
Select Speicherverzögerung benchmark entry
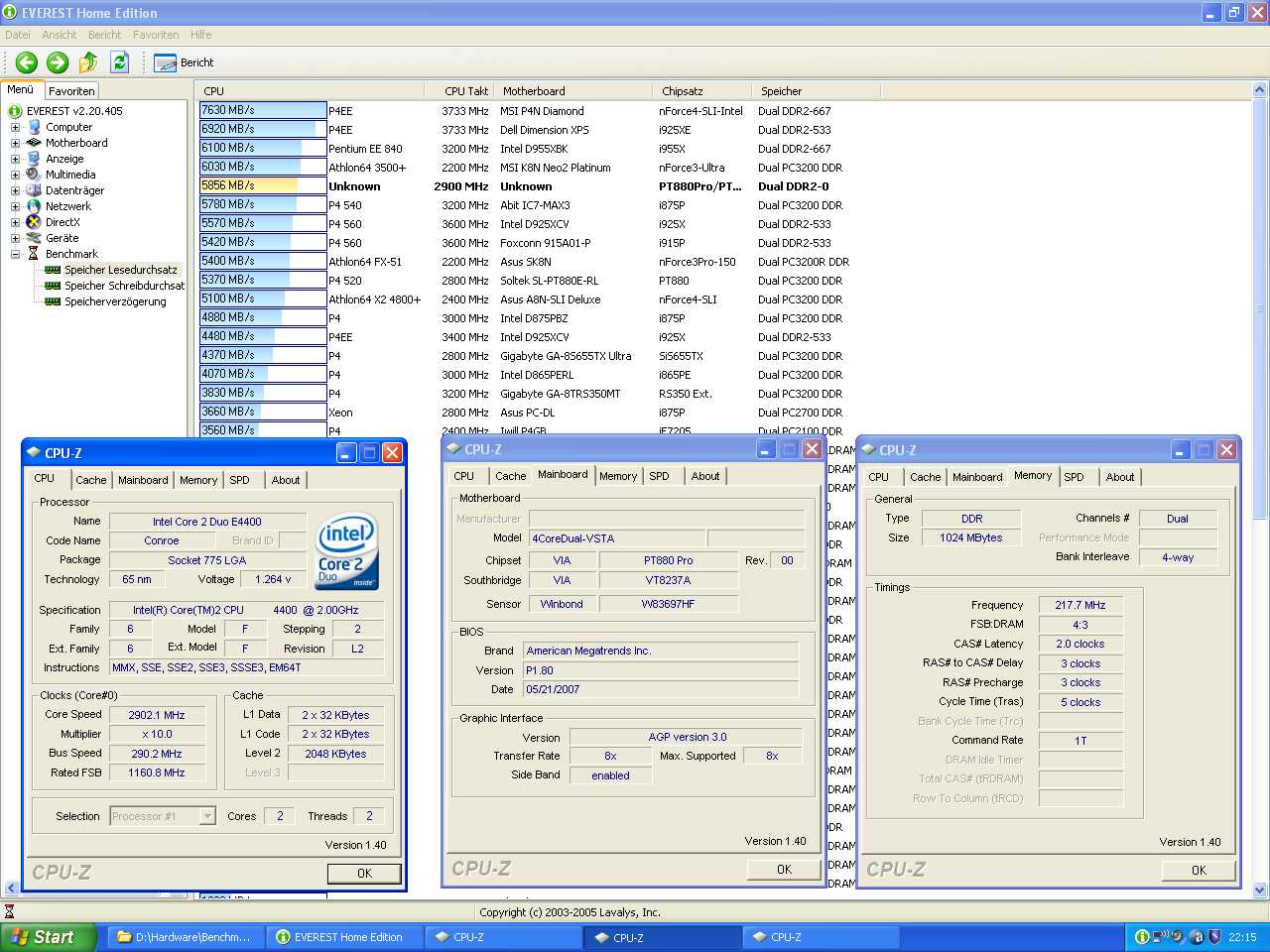coord(115,301)
